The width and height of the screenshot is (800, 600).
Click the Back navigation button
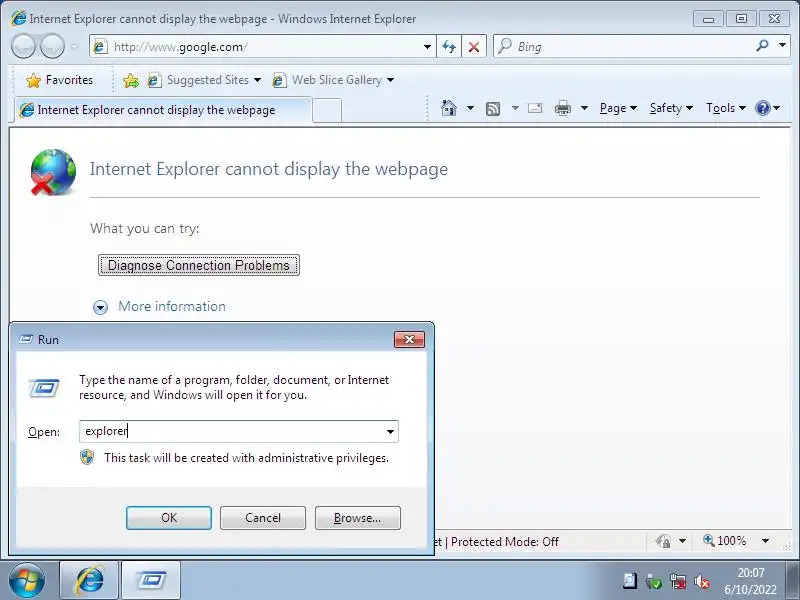click(x=23, y=47)
